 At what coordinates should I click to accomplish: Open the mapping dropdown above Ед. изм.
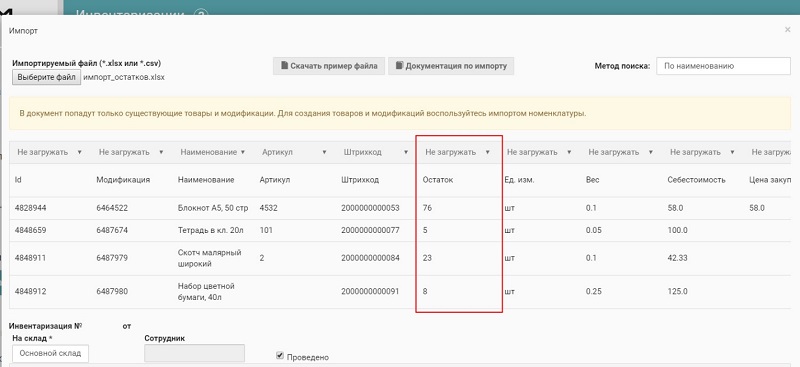click(539, 152)
